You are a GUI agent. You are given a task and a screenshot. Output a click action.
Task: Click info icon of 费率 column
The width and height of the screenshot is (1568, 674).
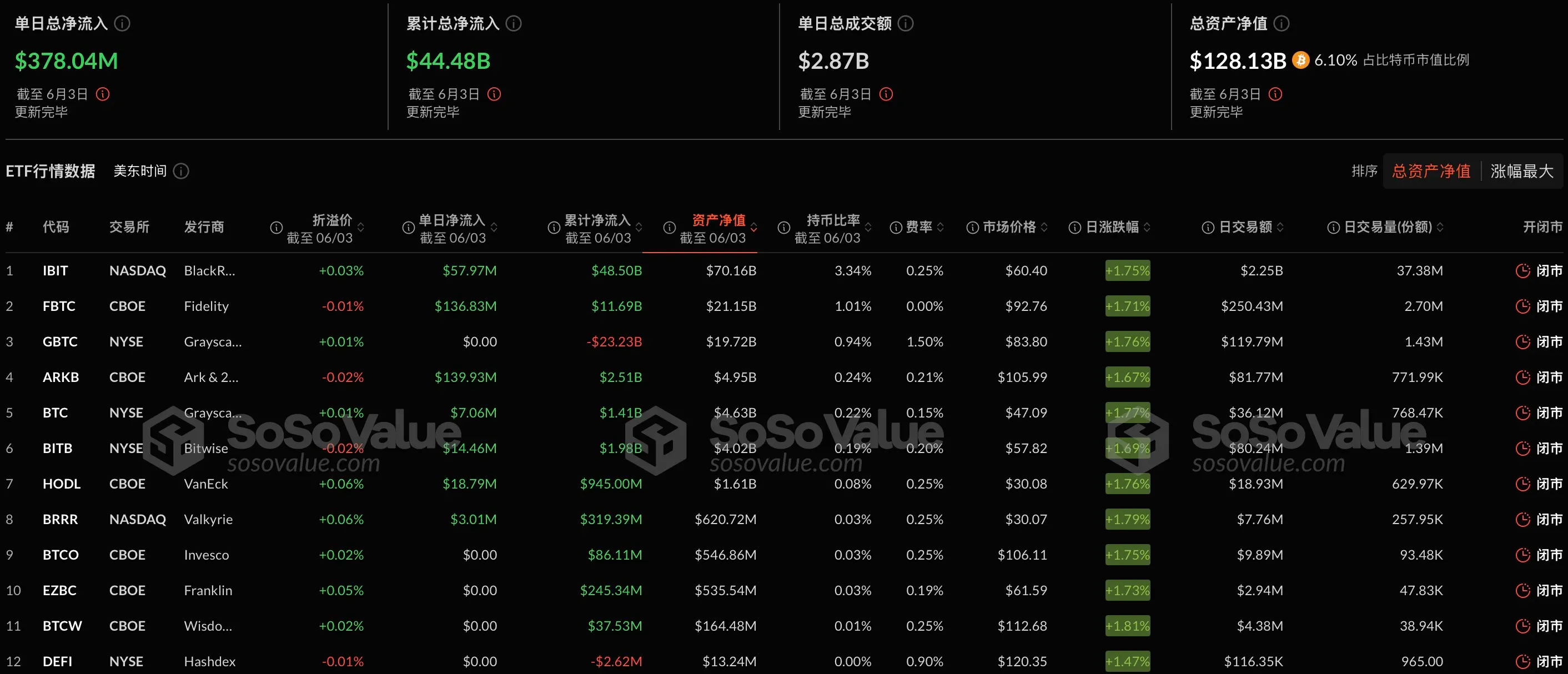896,228
